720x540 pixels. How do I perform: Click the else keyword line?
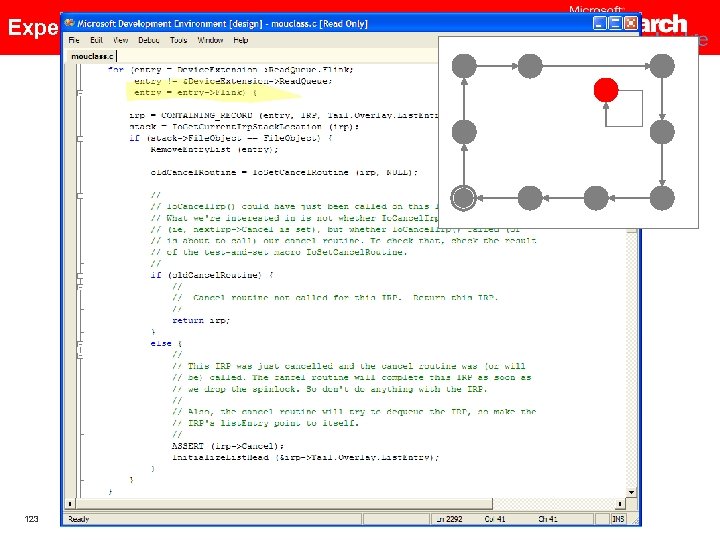coord(166,343)
